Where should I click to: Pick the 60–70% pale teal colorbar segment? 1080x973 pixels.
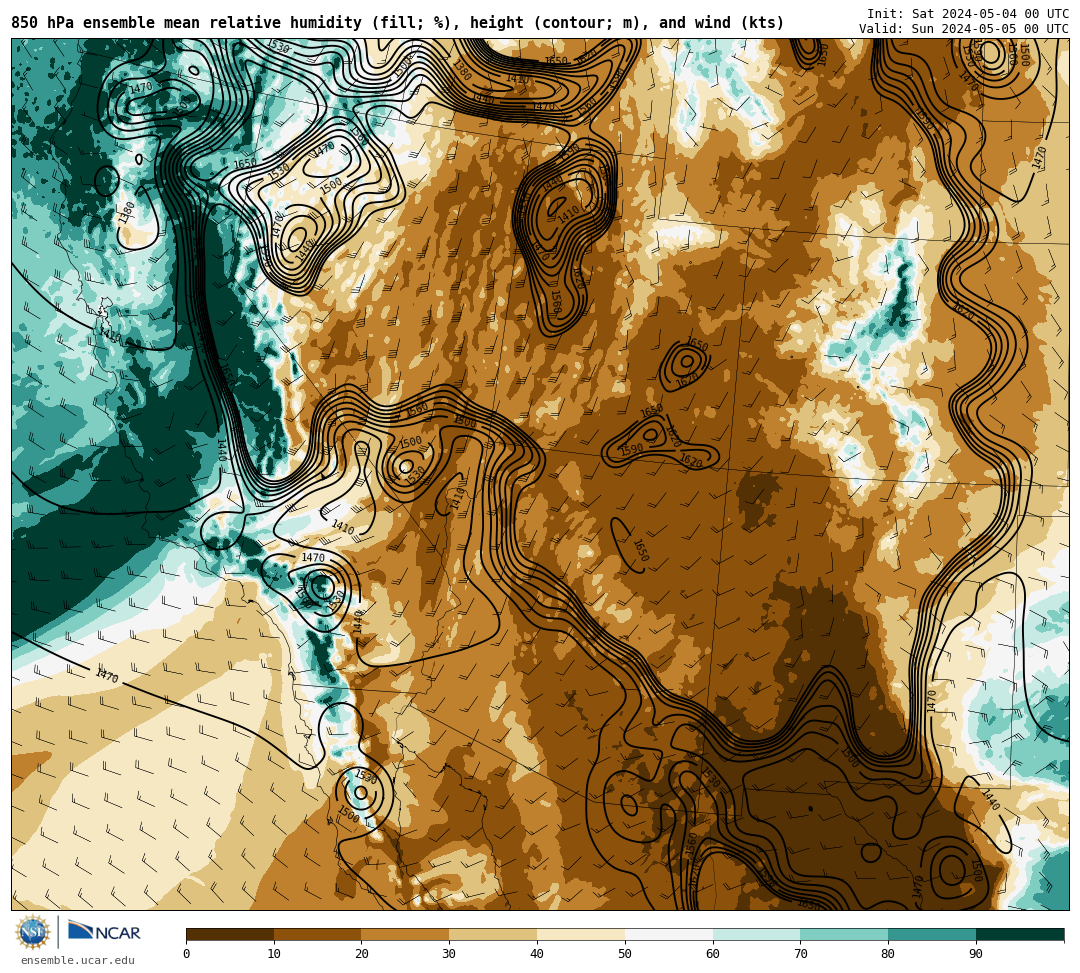tap(757, 934)
